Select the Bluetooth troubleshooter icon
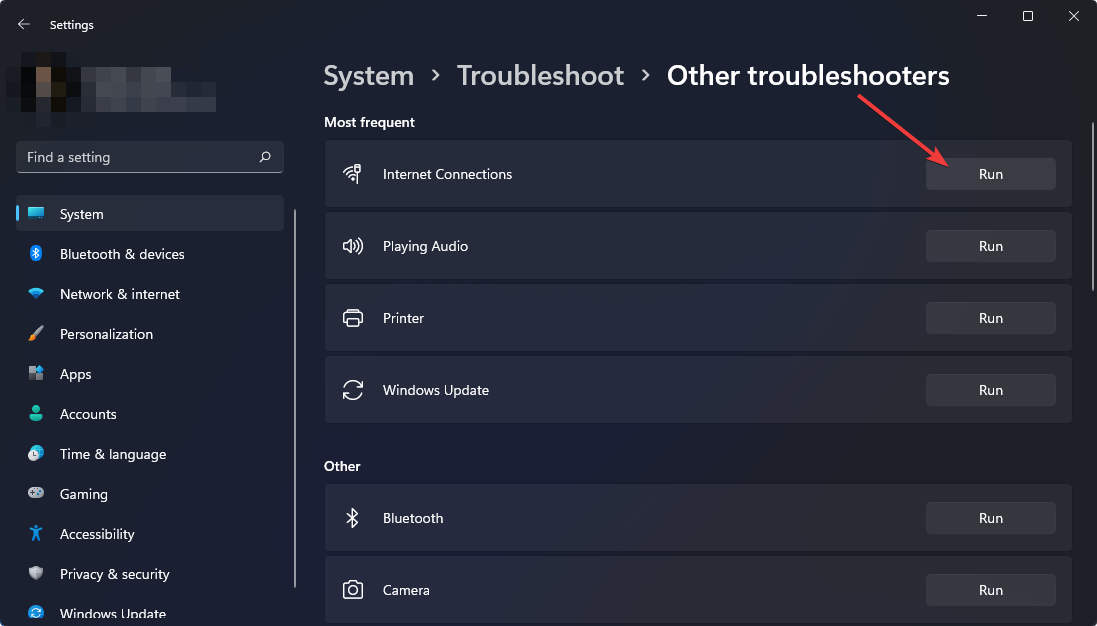 point(353,517)
